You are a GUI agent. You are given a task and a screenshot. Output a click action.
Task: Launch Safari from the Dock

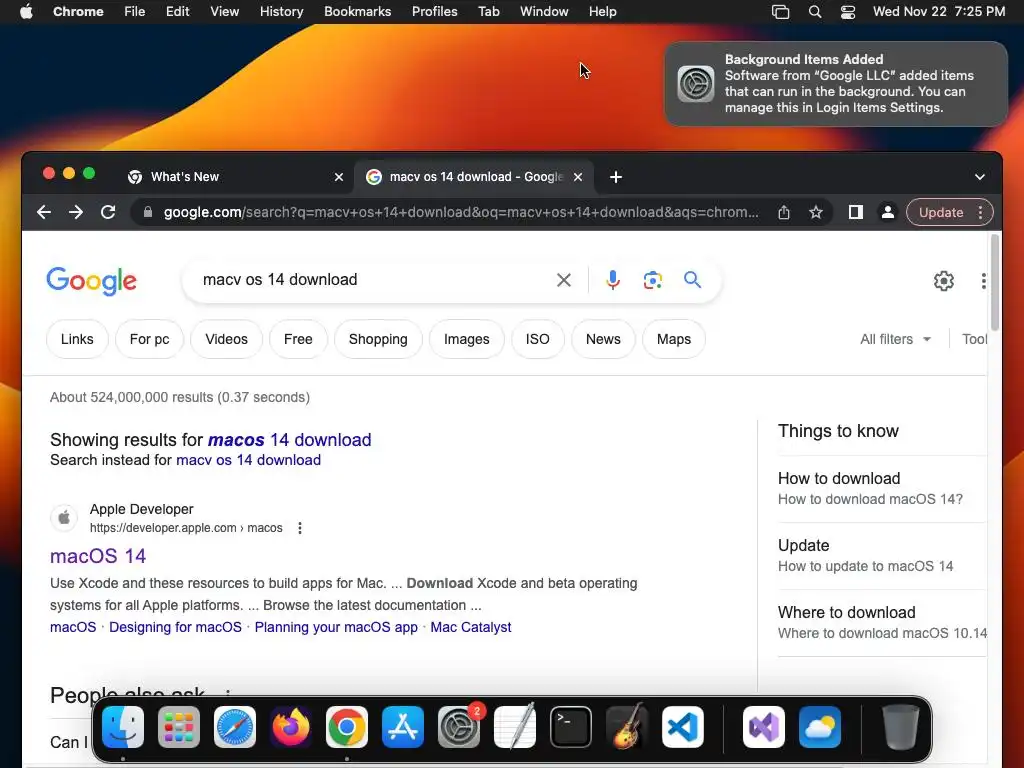[x=235, y=727]
